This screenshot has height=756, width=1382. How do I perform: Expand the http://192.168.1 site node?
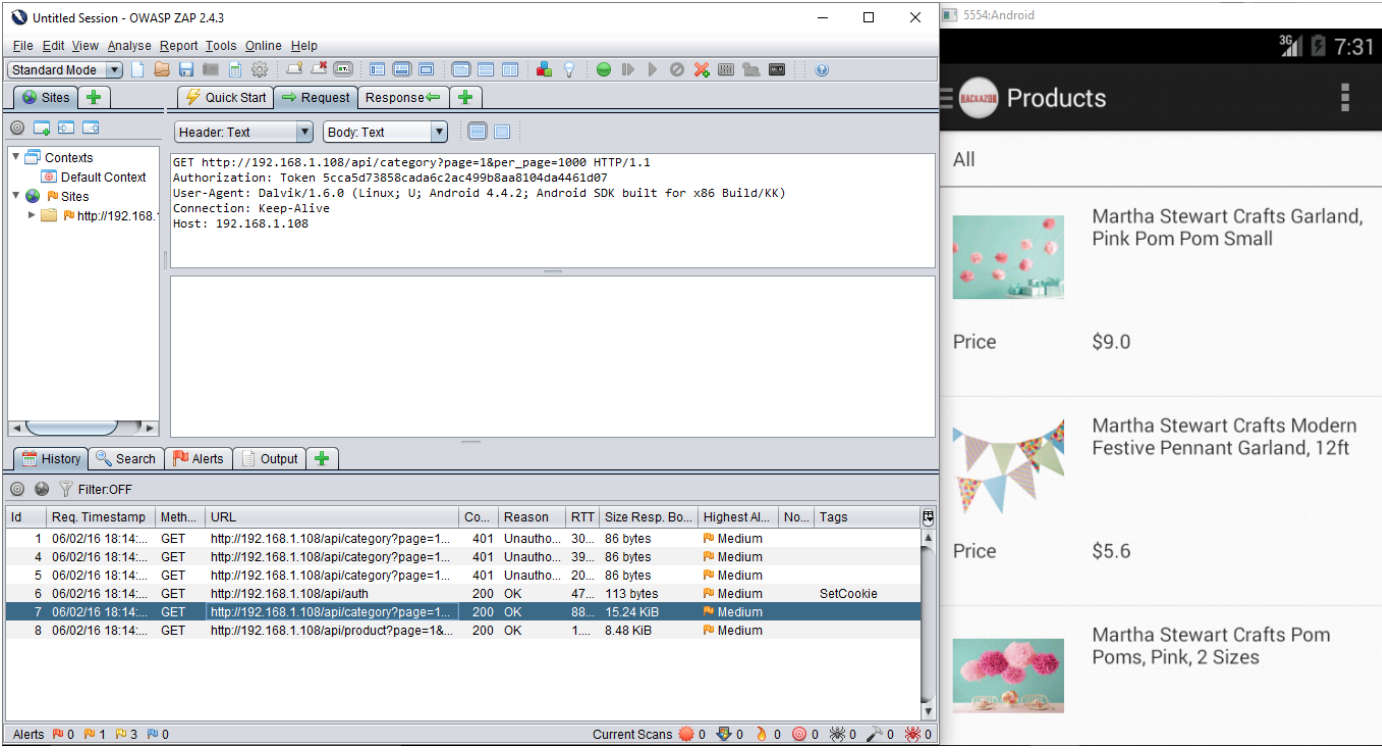coord(32,215)
